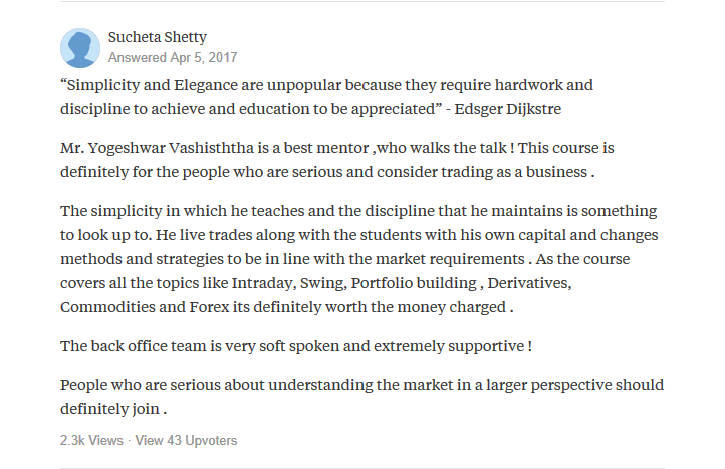The image size is (725, 469).
Task: Click the paragraph starting 'People who are serious'
Action: pyautogui.click(x=362, y=397)
